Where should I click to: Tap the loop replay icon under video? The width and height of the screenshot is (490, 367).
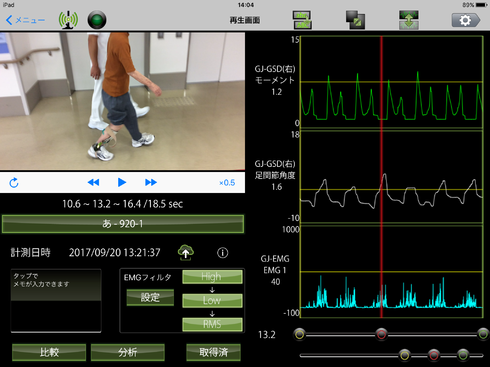(x=14, y=183)
